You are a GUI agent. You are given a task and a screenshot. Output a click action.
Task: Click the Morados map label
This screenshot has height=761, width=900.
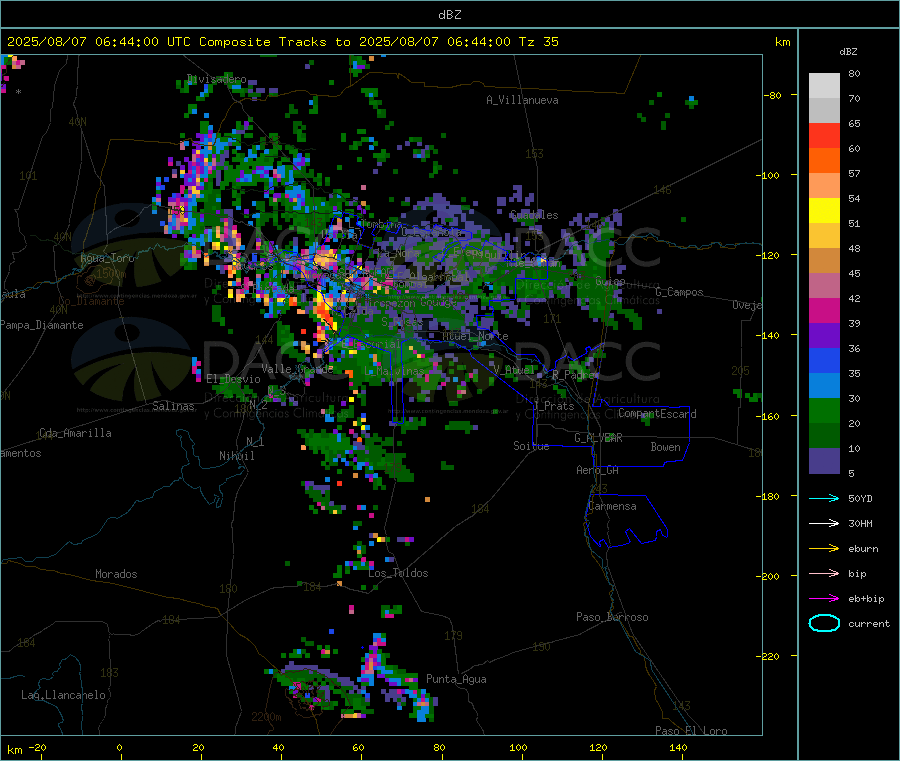[x=116, y=574]
